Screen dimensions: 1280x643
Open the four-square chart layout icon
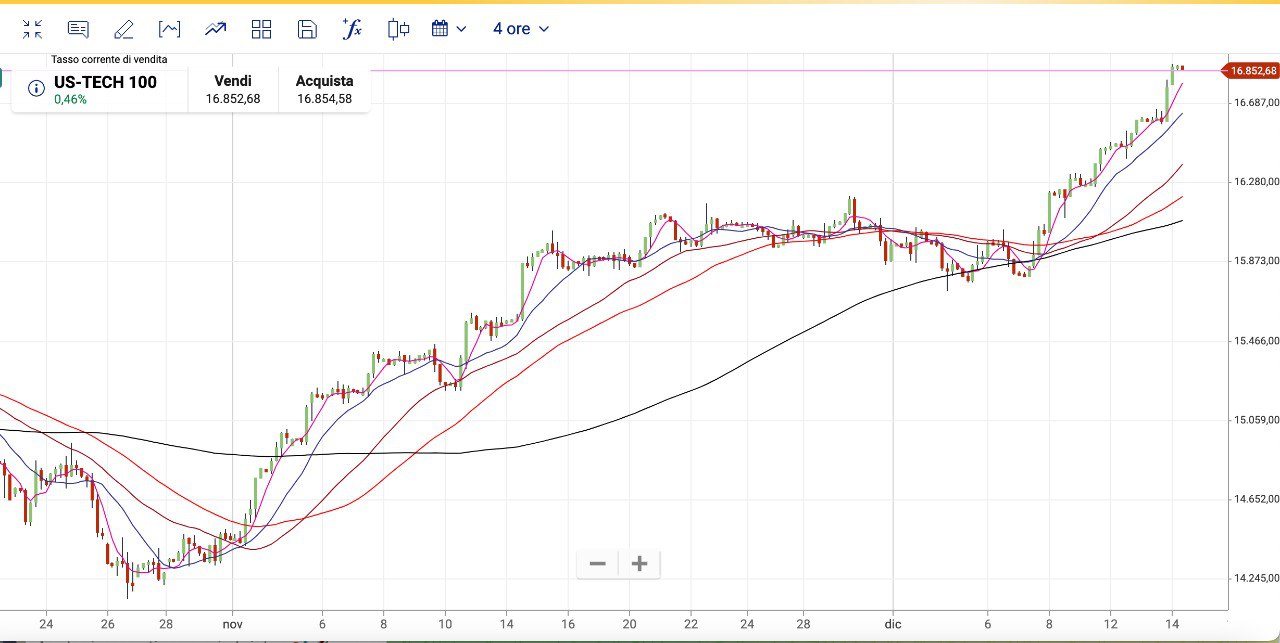(261, 29)
